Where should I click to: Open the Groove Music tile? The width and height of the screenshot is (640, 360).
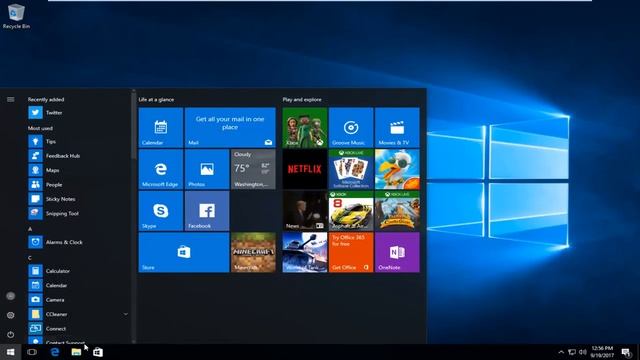(x=351, y=127)
